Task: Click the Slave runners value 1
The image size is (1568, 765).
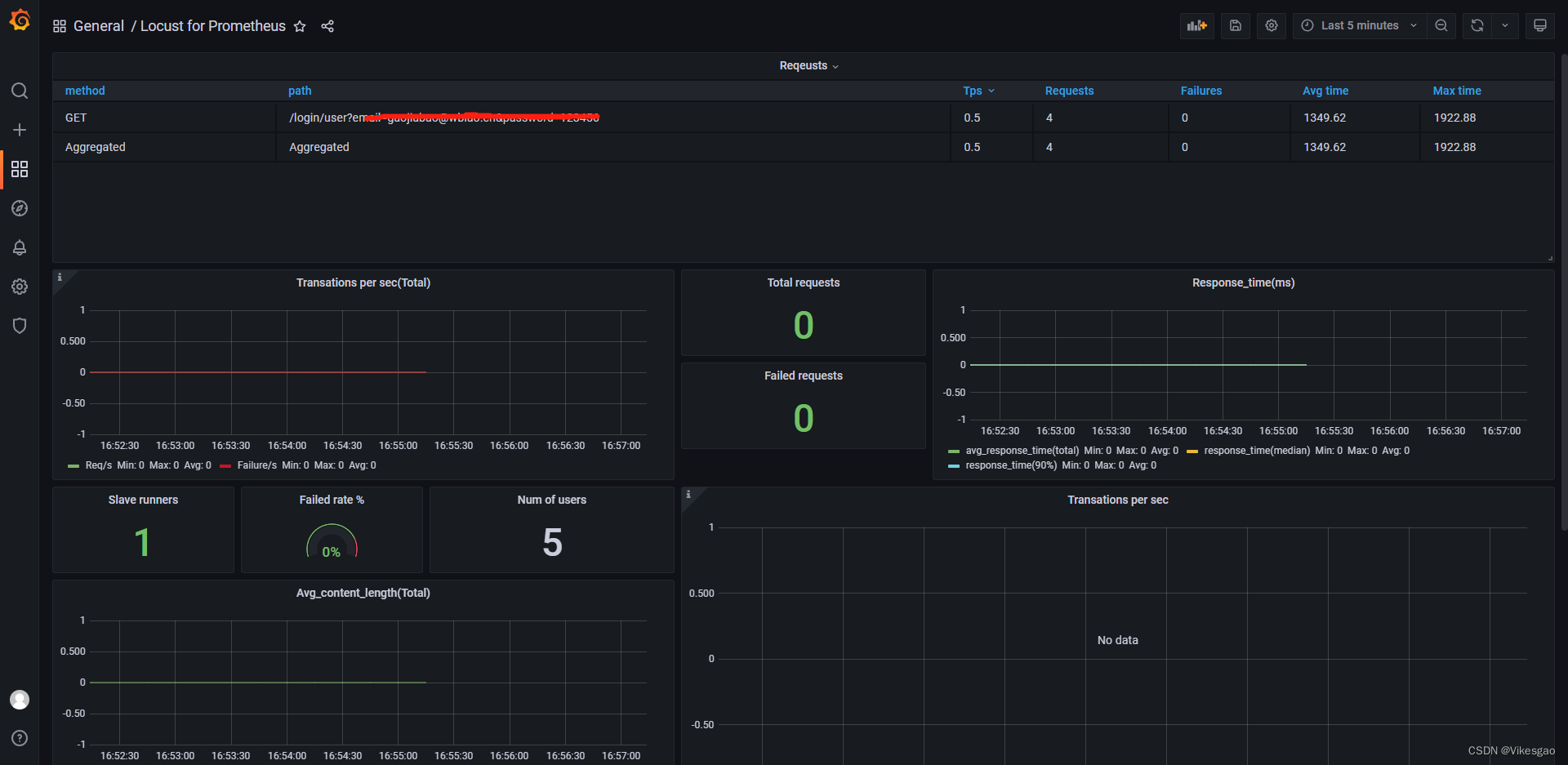Action: (143, 542)
